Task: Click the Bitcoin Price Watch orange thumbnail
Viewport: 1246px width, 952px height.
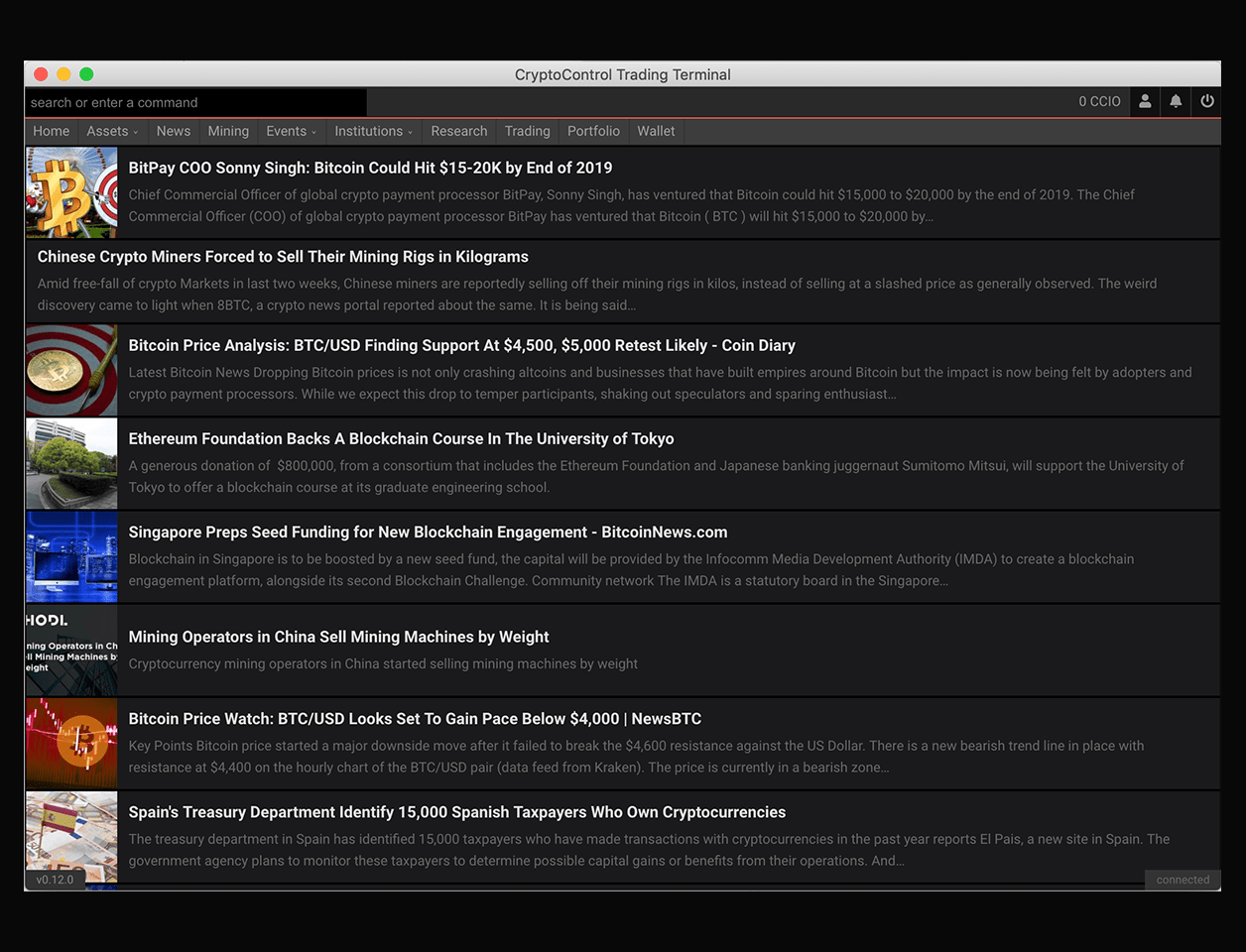Action: click(71, 744)
